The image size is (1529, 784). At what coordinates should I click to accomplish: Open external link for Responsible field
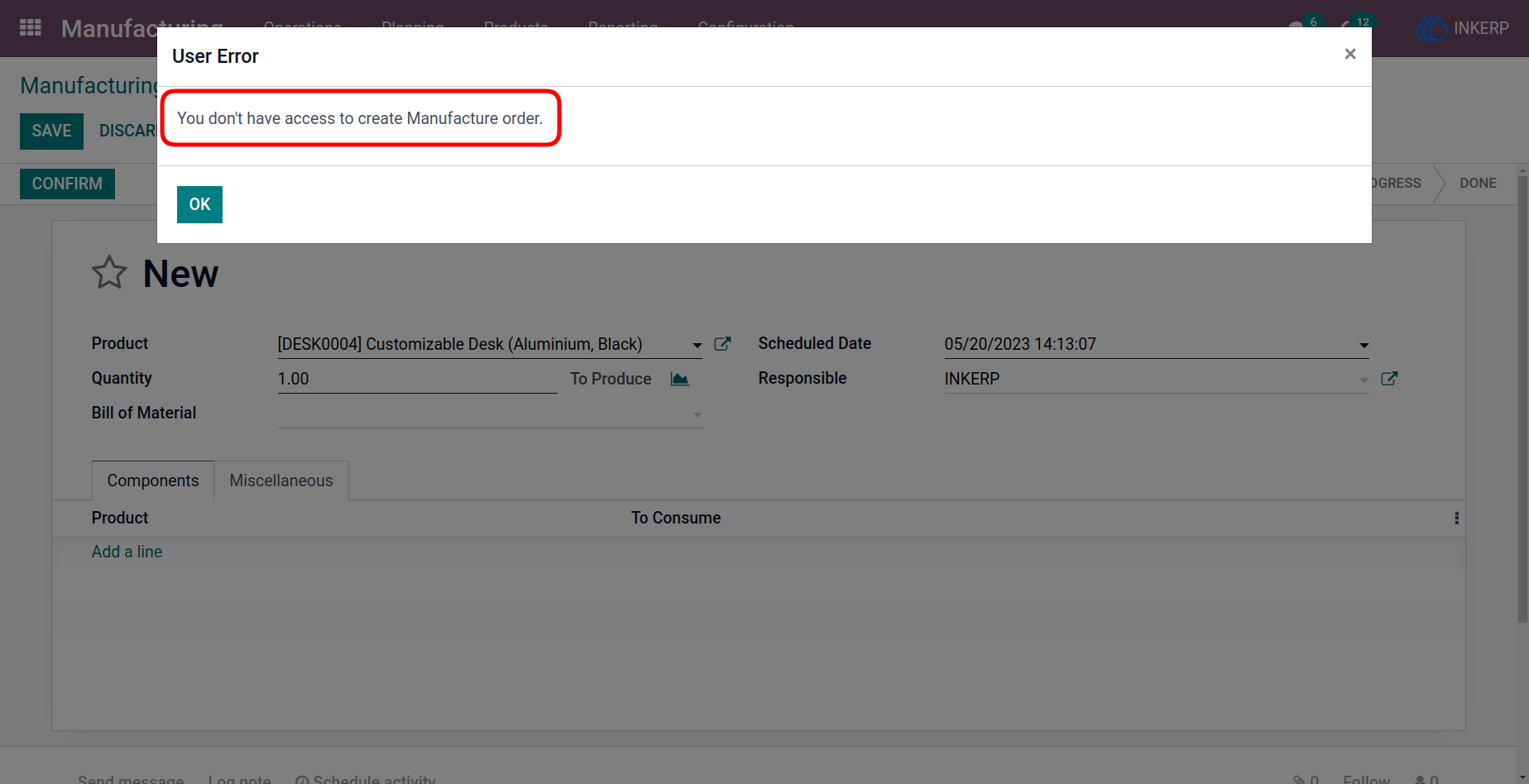tap(1389, 379)
